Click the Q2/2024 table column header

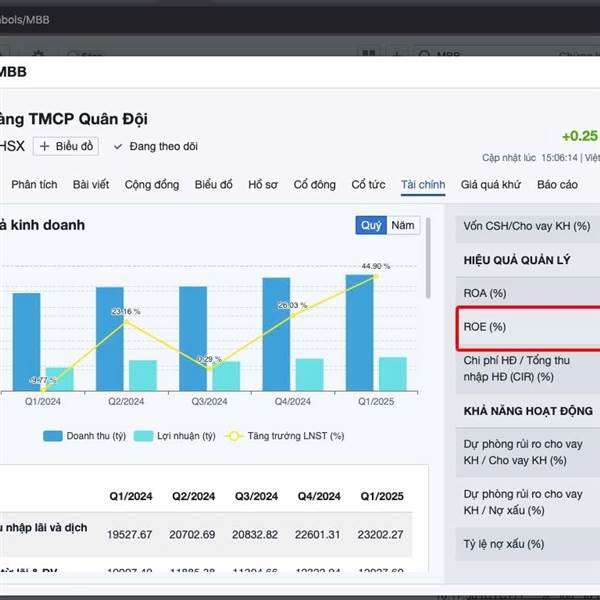tap(193, 496)
